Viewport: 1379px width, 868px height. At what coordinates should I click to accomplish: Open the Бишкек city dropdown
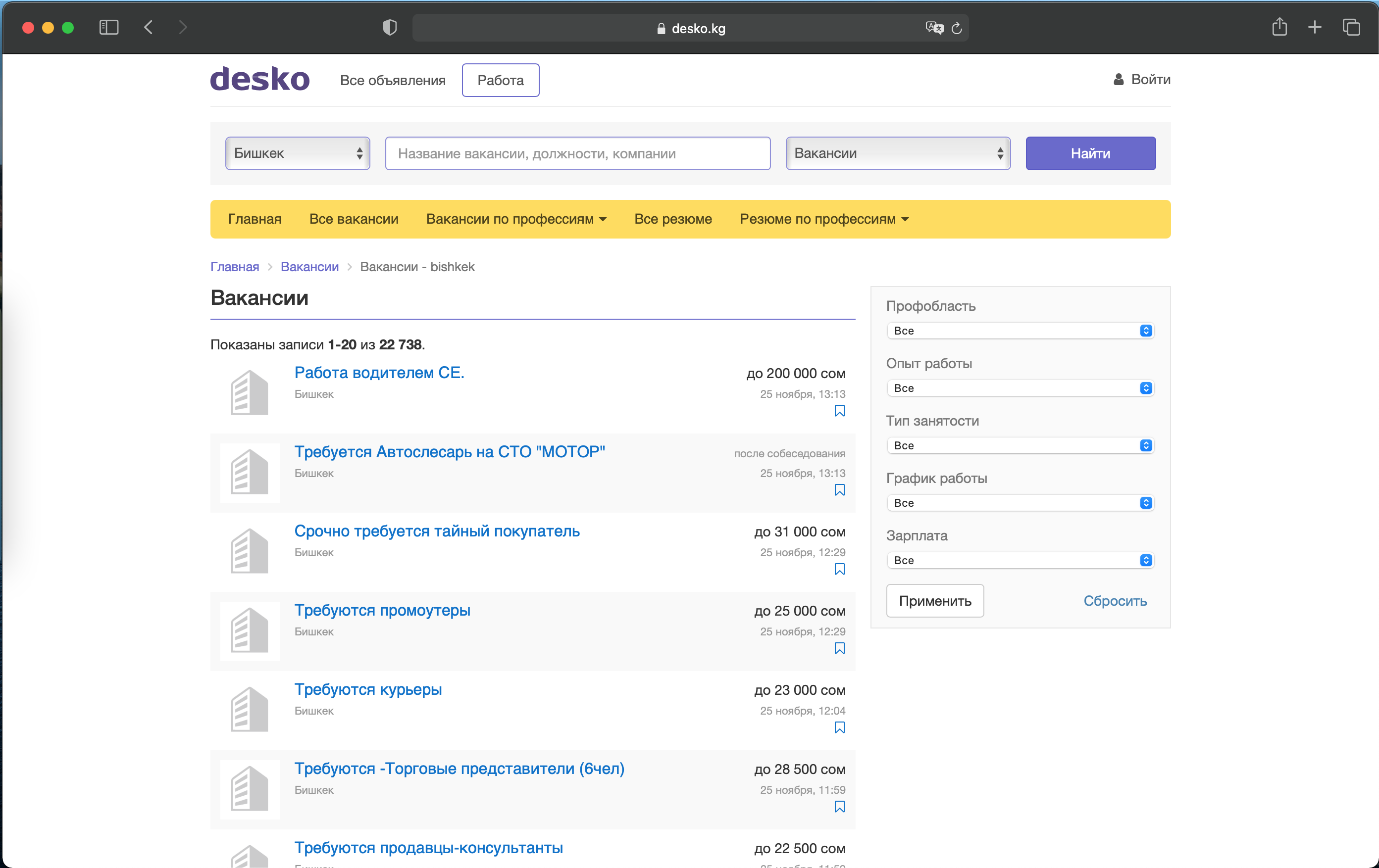[x=298, y=153]
